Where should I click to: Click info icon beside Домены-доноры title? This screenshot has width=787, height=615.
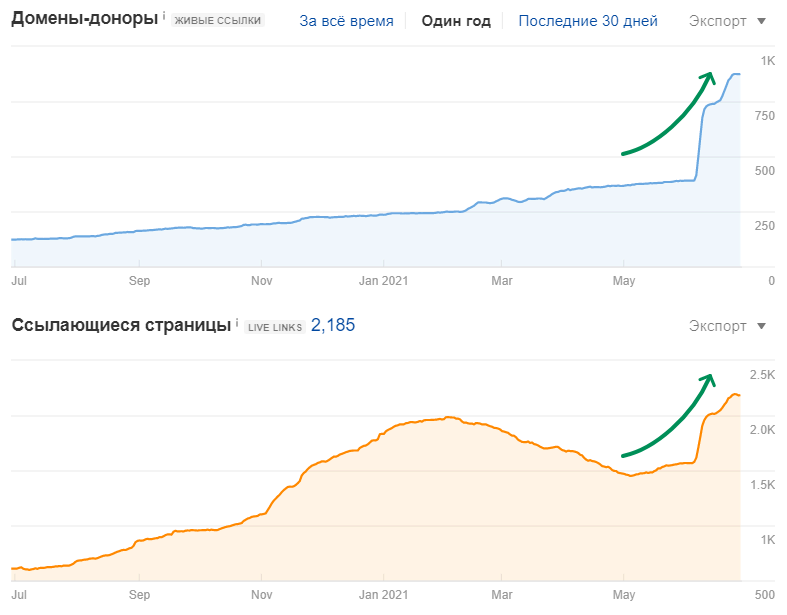[164, 17]
